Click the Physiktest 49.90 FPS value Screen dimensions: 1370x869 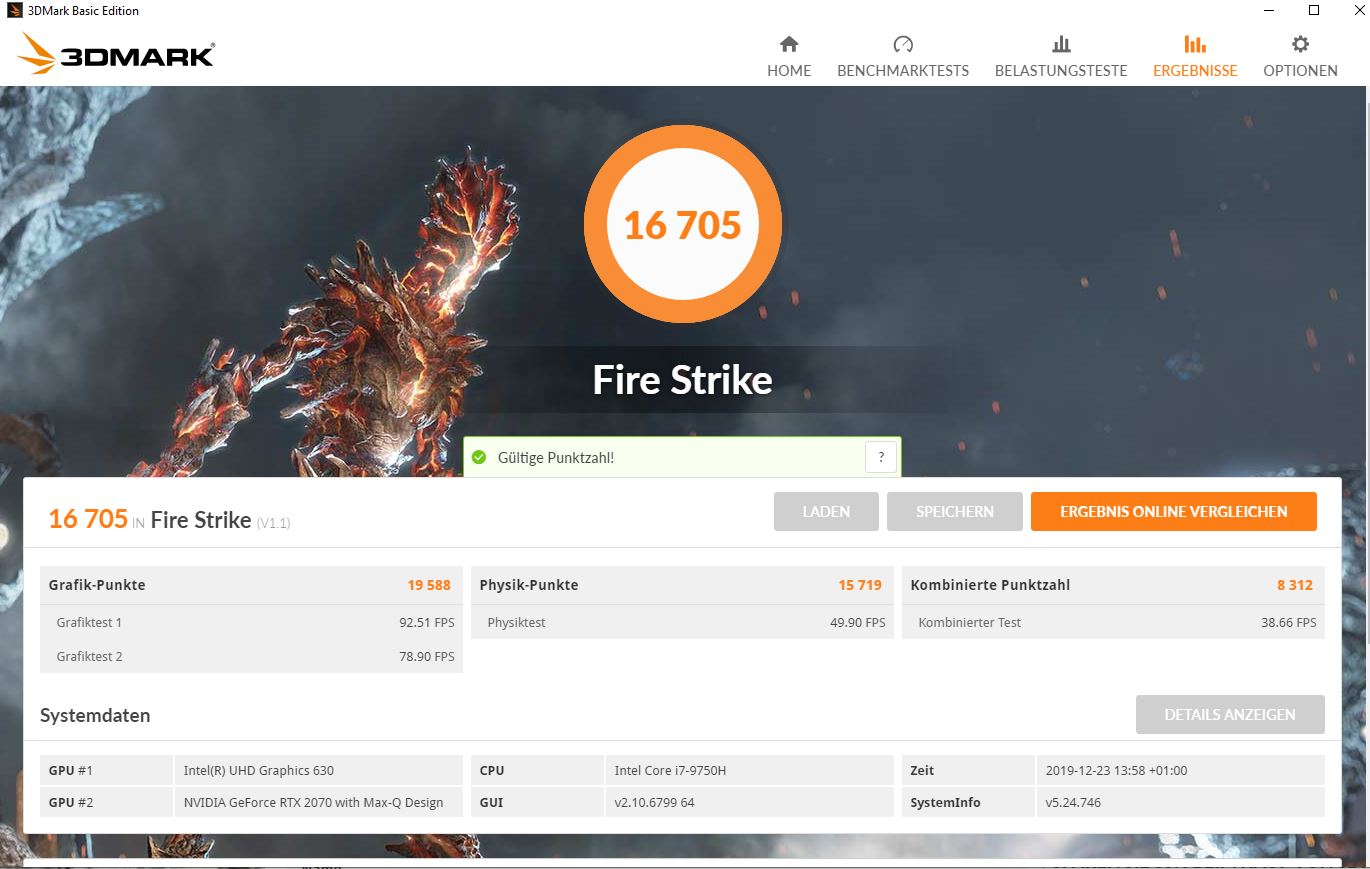(x=858, y=622)
